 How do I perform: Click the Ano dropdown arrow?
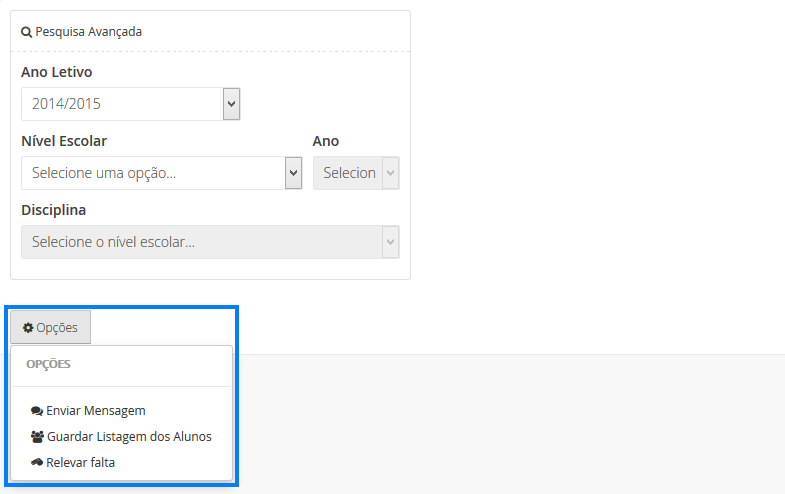(390, 173)
